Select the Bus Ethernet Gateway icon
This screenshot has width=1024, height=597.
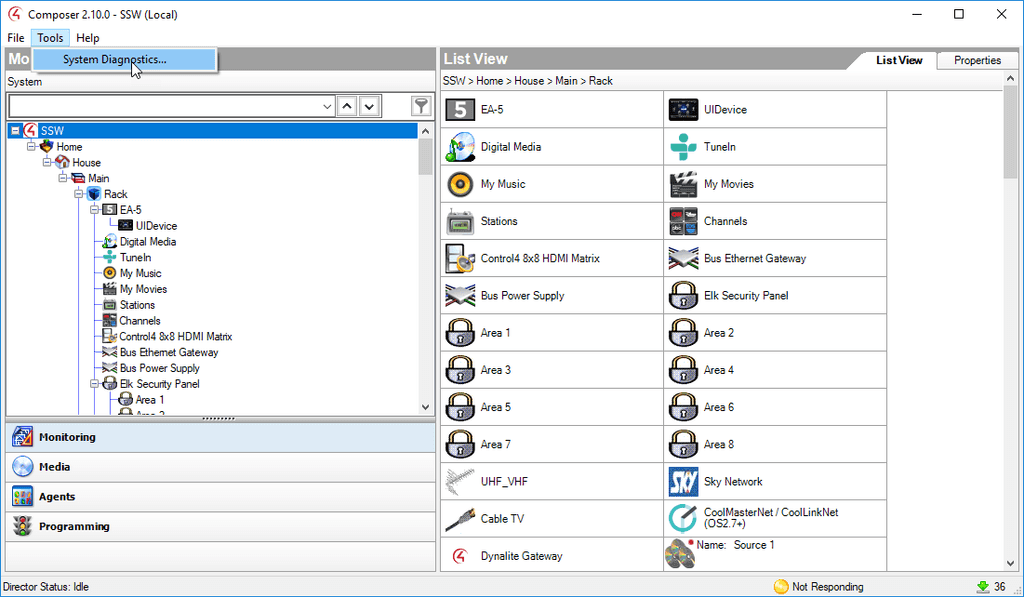[x=681, y=258]
